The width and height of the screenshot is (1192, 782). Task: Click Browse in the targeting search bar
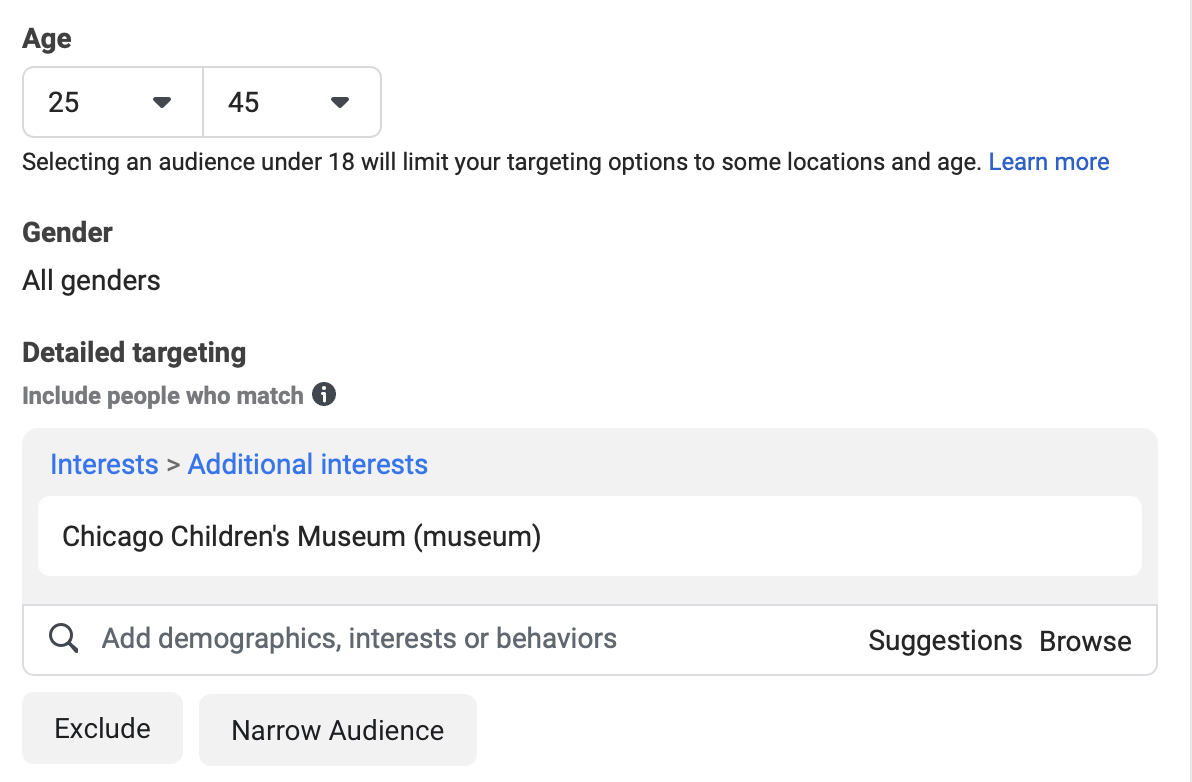[1085, 641]
